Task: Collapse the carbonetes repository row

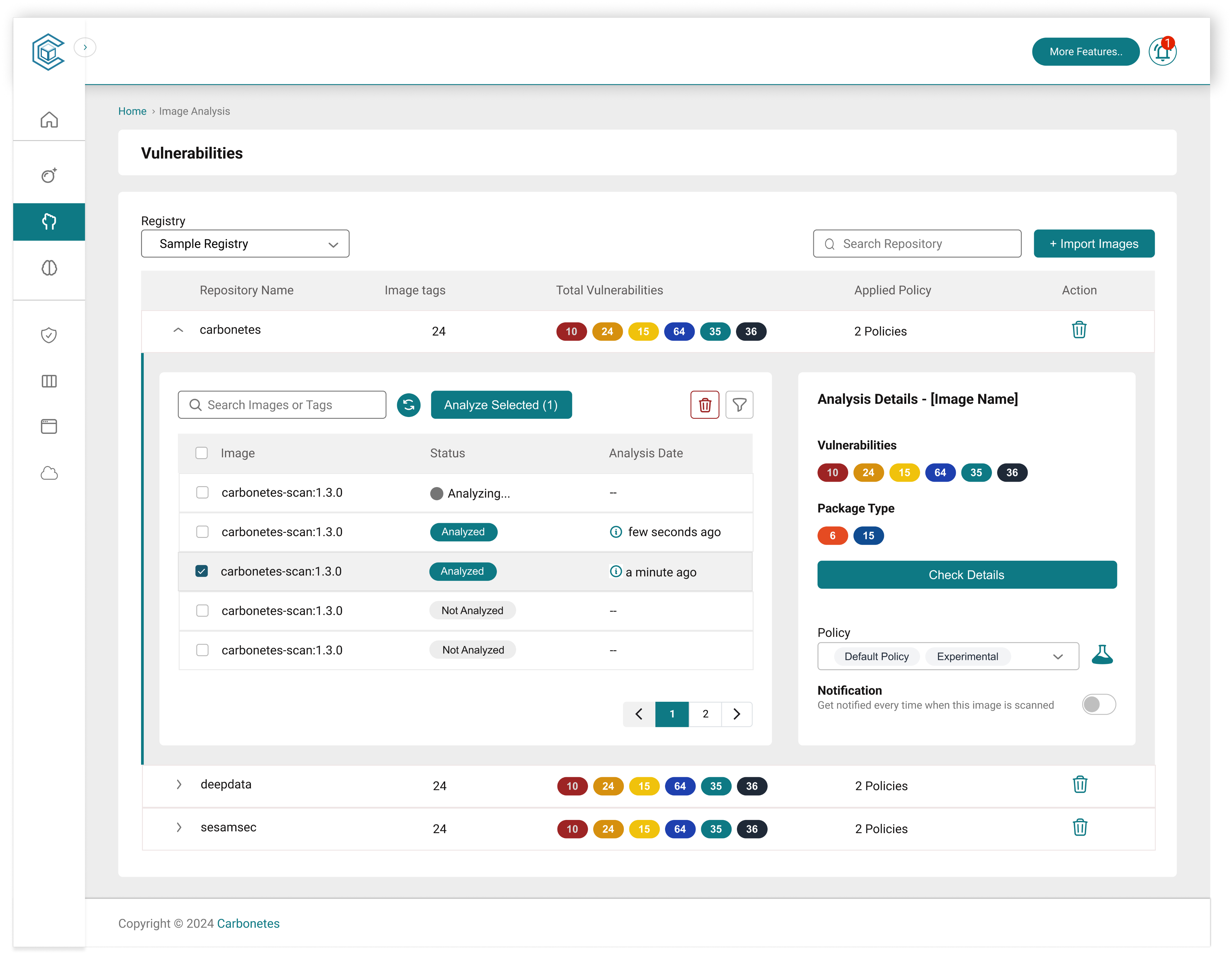Action: point(178,330)
